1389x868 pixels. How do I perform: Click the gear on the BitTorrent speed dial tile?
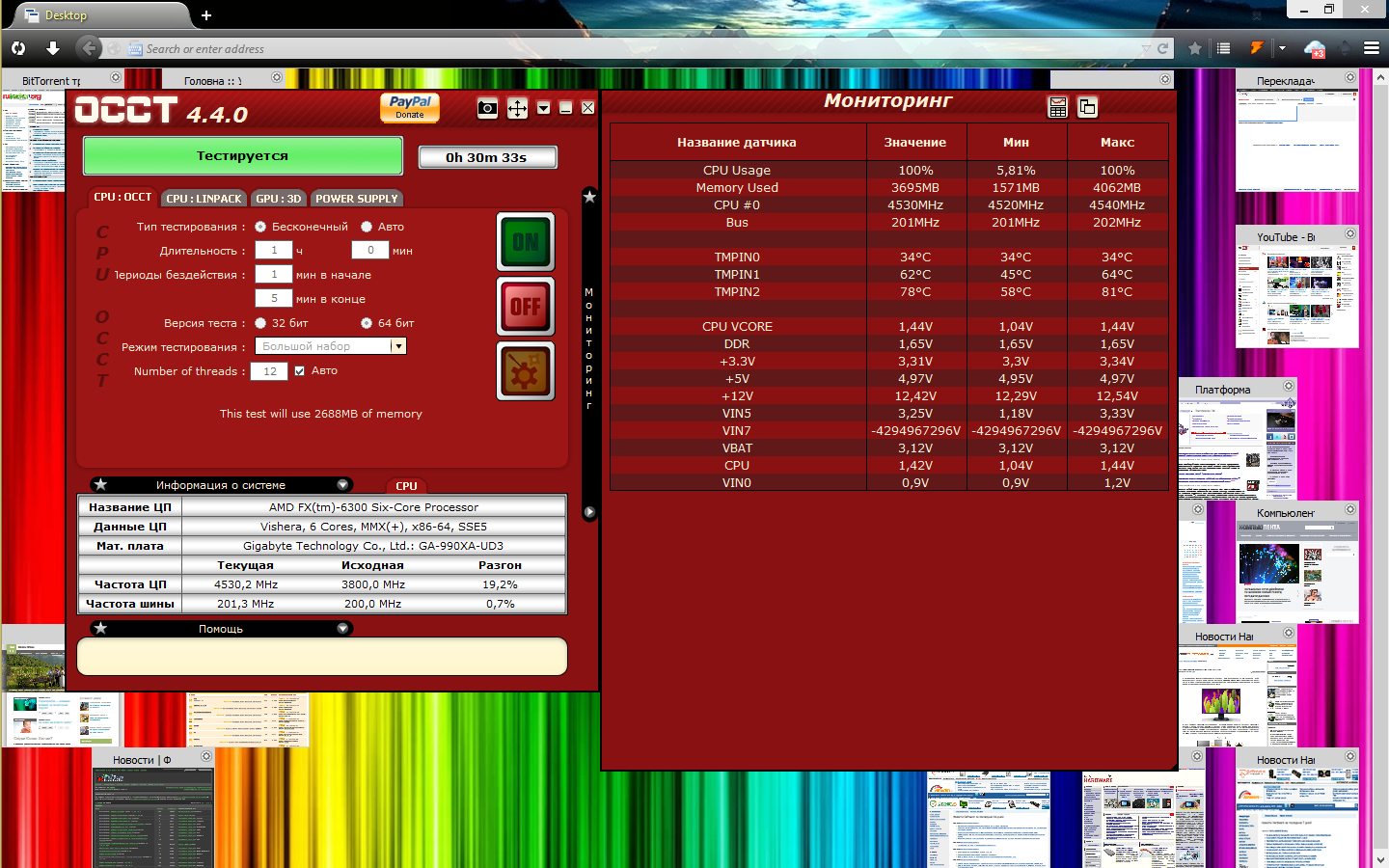point(116,77)
